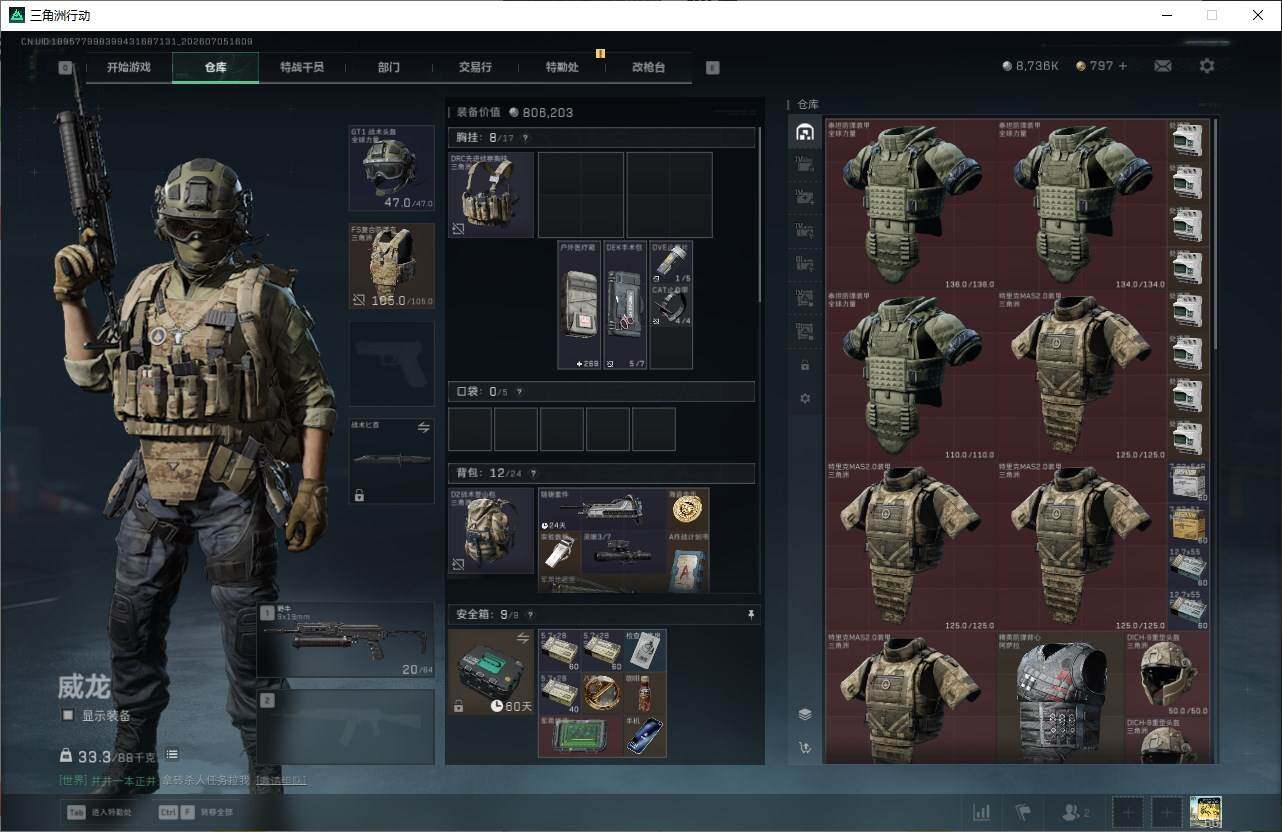Select the DICH-9 helmet with 50.0/50.0

click(1168, 673)
